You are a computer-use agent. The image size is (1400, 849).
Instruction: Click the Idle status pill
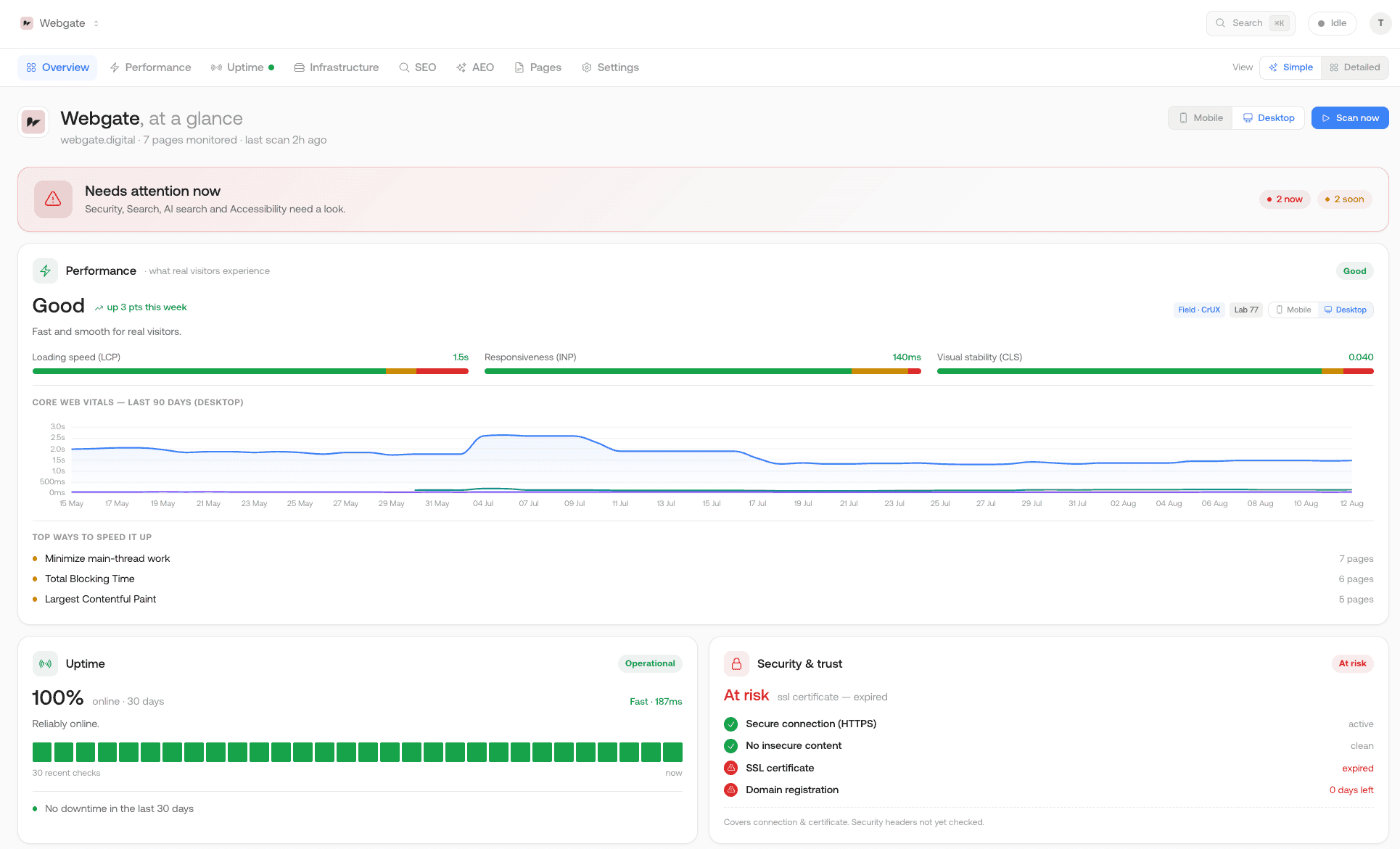point(1332,23)
